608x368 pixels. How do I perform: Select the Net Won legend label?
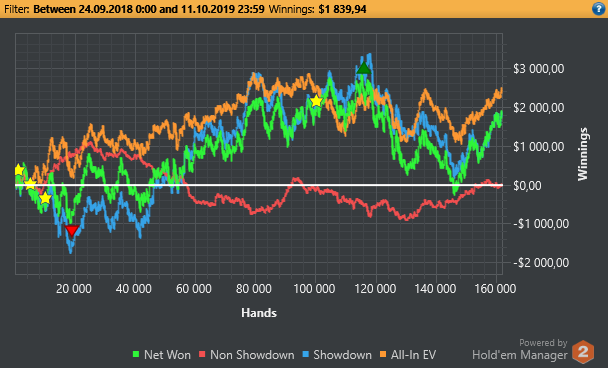[x=167, y=355]
